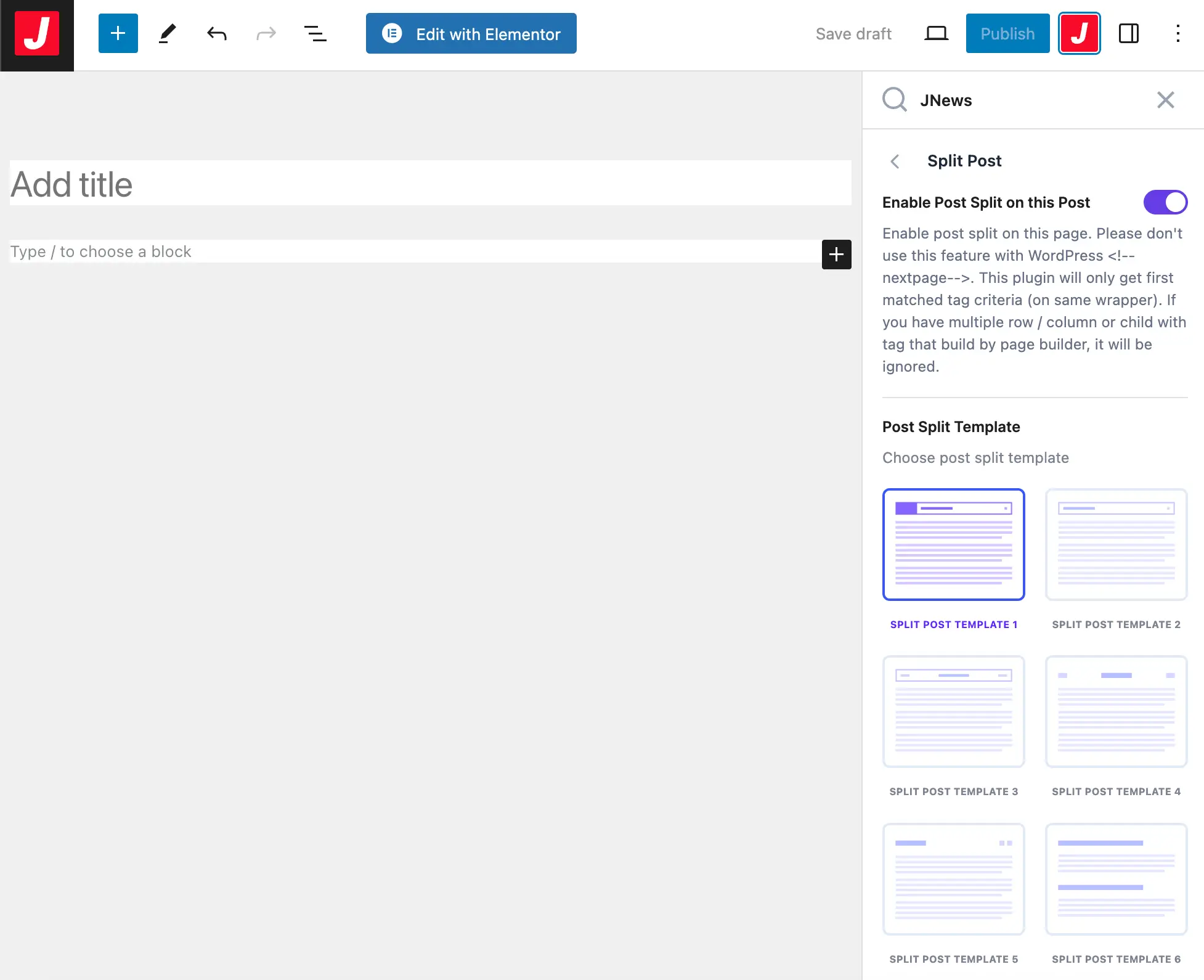Image resolution: width=1204 pixels, height=980 pixels.
Task: Click the JNews logo in top-left corner
Action: coord(37,34)
